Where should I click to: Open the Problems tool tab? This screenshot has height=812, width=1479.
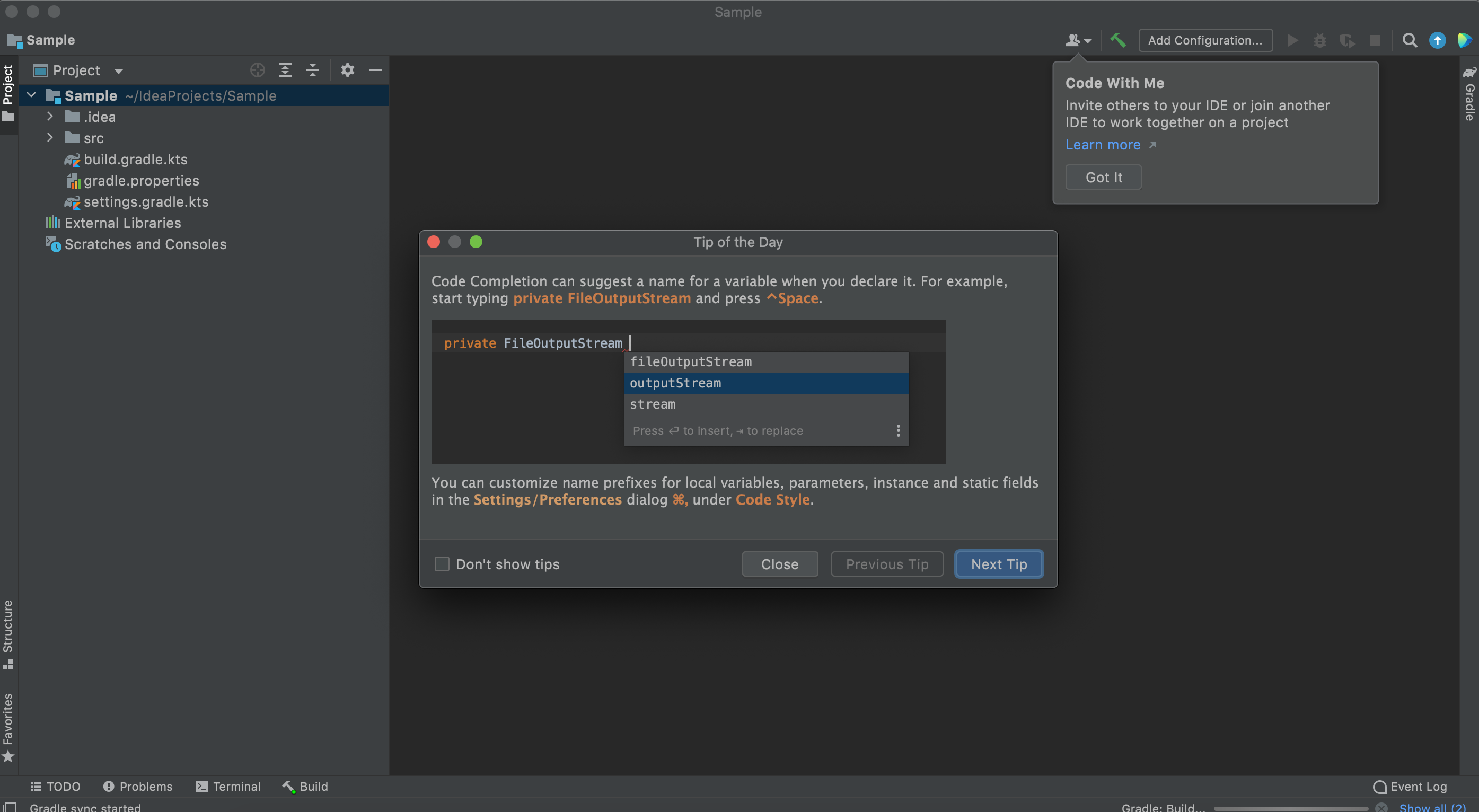click(138, 786)
